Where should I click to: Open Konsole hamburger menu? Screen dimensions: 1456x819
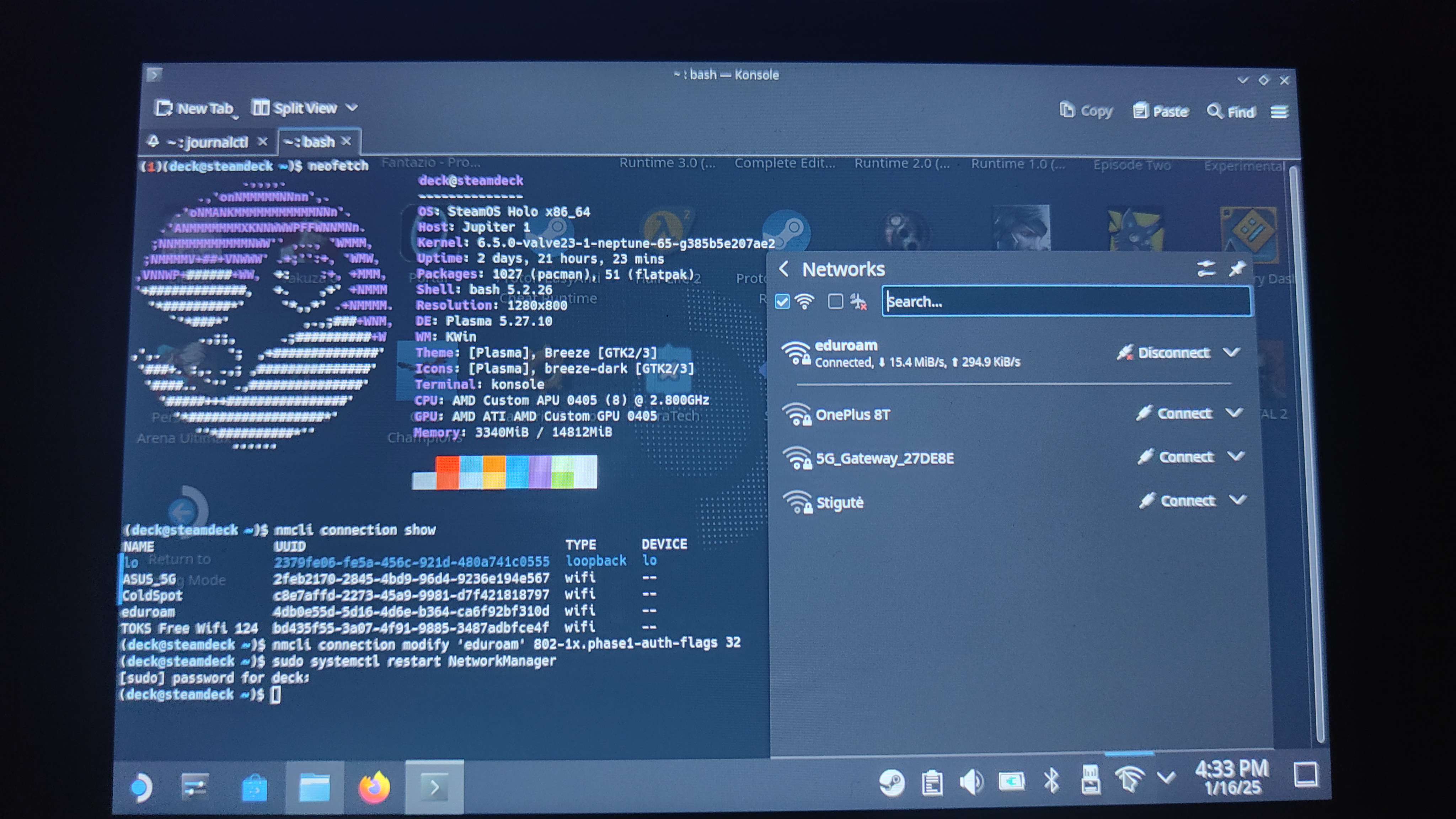[x=1279, y=112]
